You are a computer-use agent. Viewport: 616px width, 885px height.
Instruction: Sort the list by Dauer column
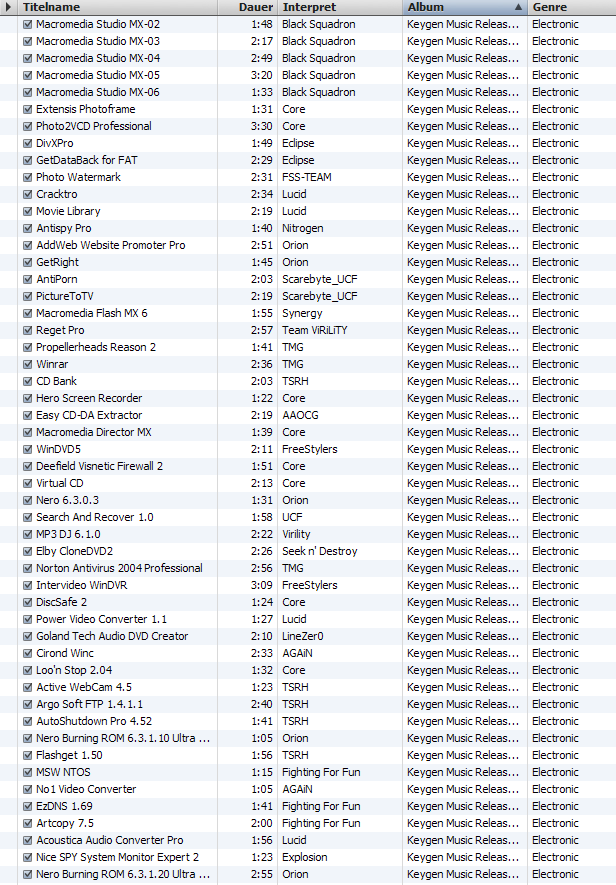256,7
